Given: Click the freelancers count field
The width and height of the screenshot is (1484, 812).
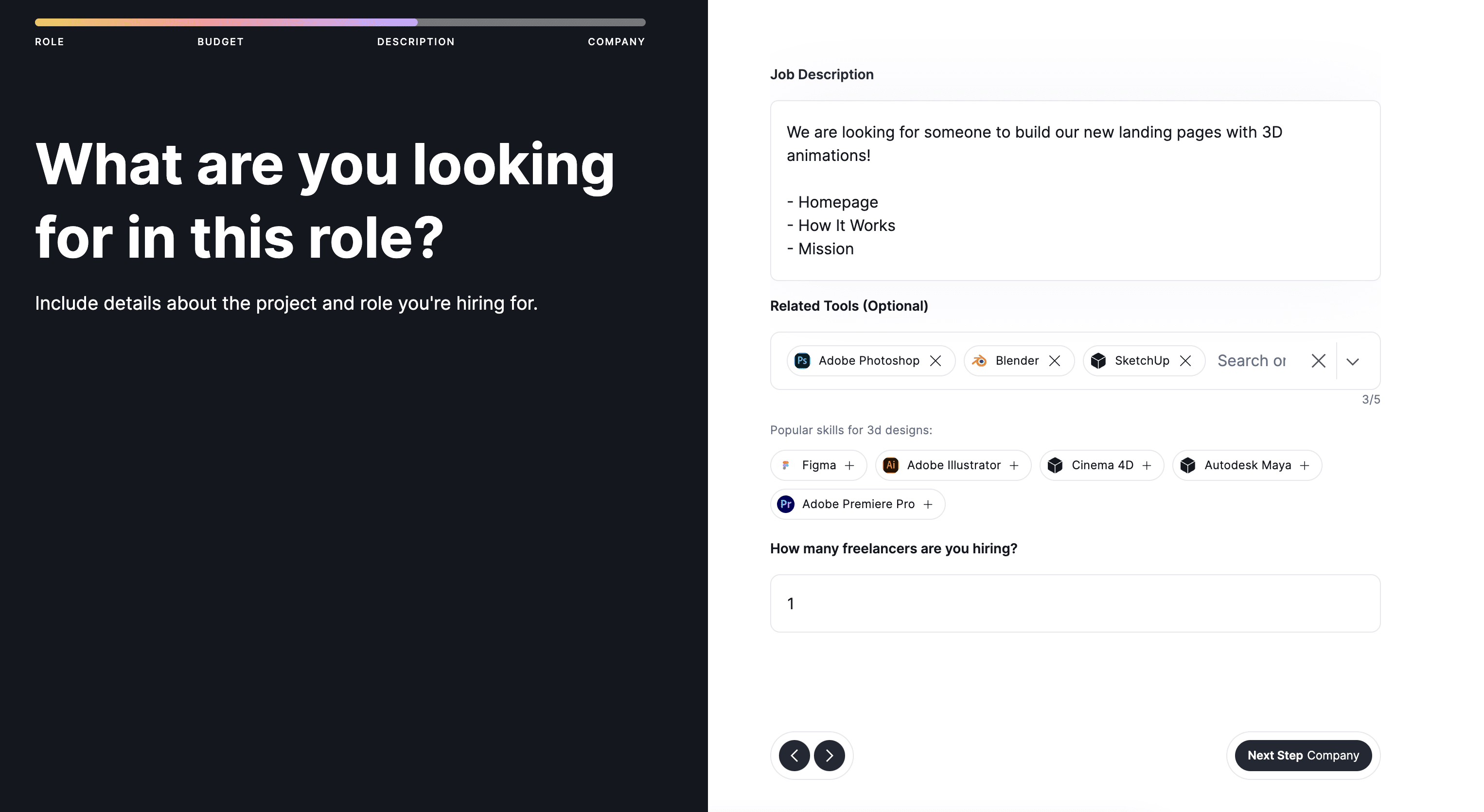Looking at the screenshot, I should click(1075, 603).
